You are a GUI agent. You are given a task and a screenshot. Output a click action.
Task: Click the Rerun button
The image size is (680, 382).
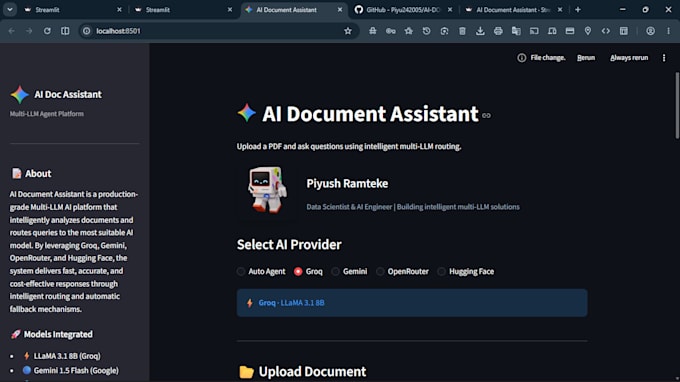tap(586, 58)
